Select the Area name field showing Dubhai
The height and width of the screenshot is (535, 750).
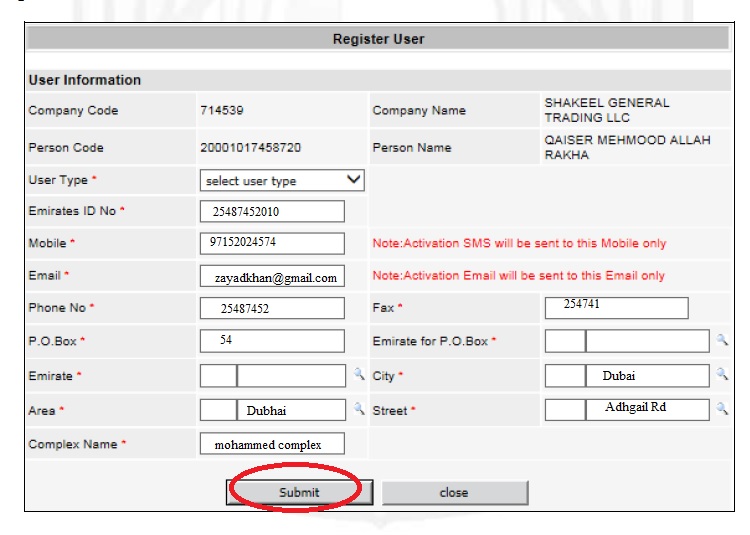[291, 410]
